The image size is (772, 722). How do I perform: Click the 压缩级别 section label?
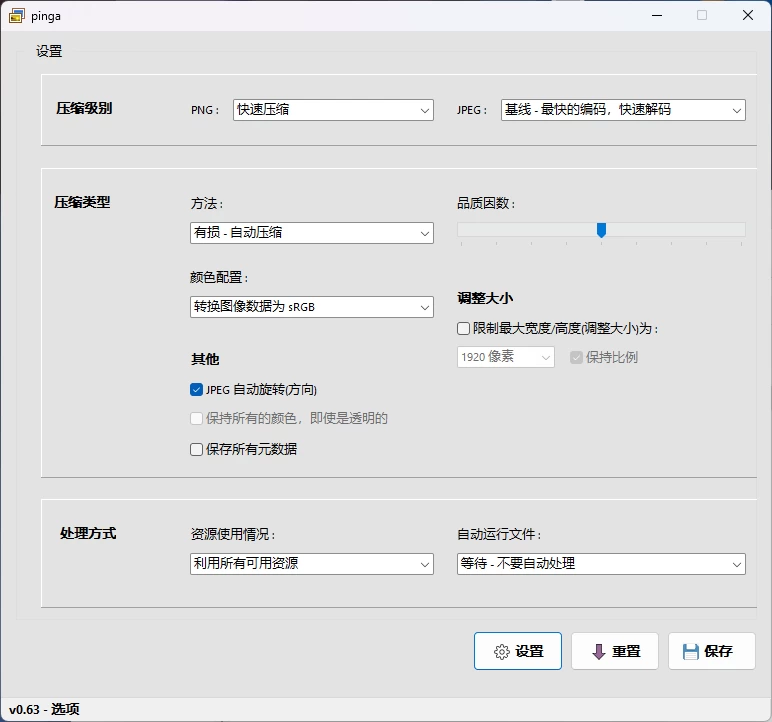tap(84, 108)
